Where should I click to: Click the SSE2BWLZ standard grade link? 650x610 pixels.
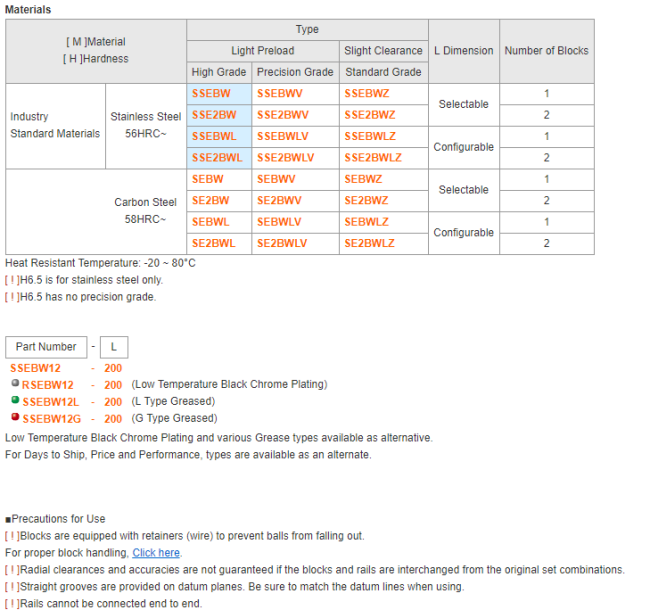coord(373,158)
